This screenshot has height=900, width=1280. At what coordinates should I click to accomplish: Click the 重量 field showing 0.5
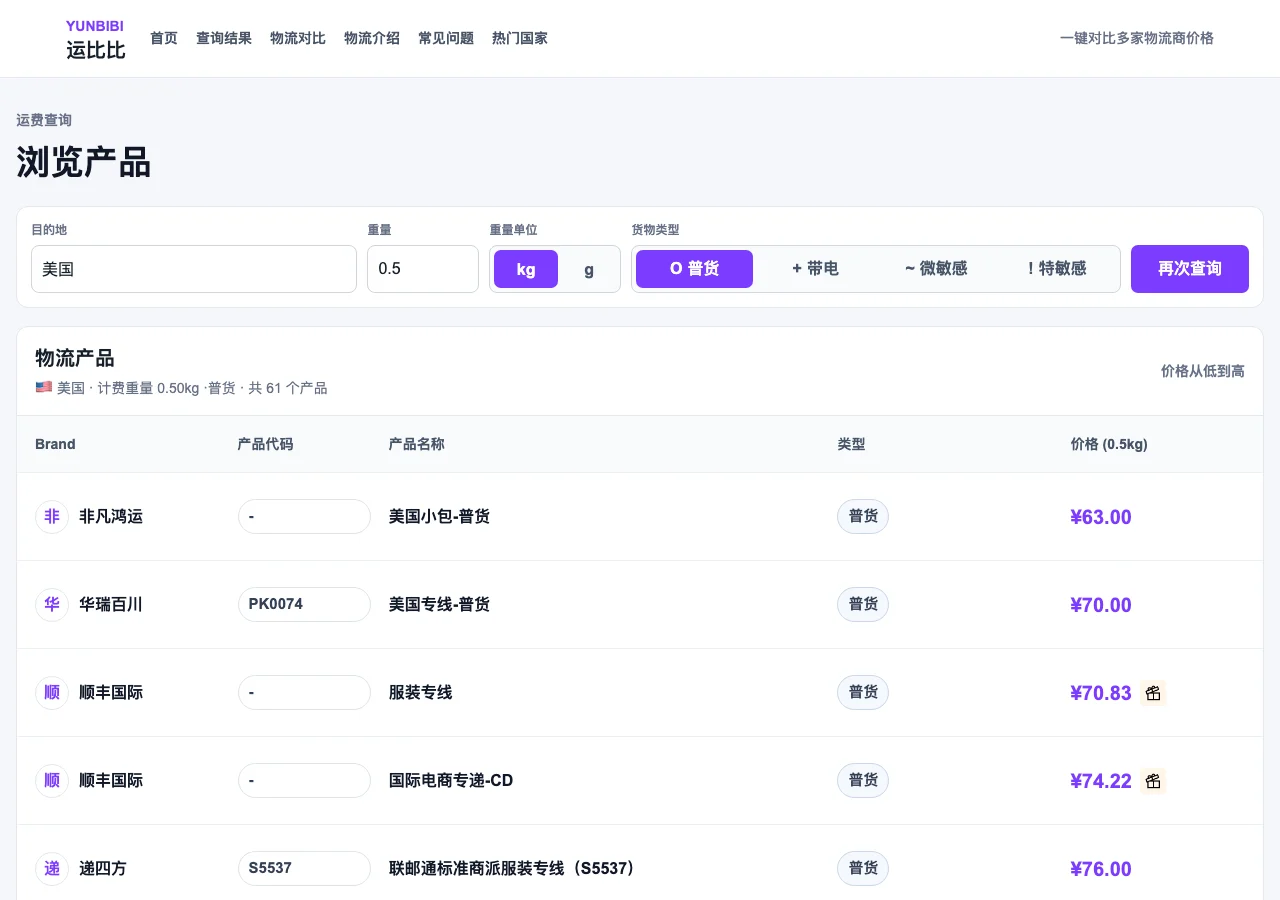423,269
